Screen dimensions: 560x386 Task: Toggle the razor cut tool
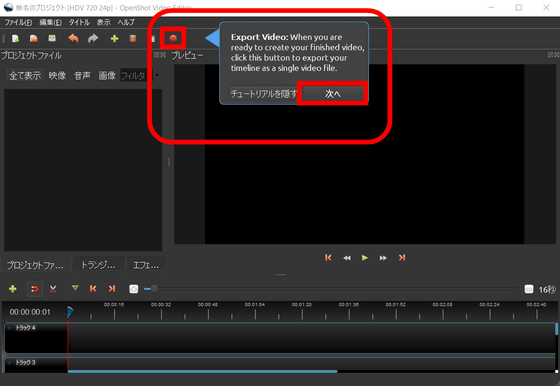tap(53, 289)
